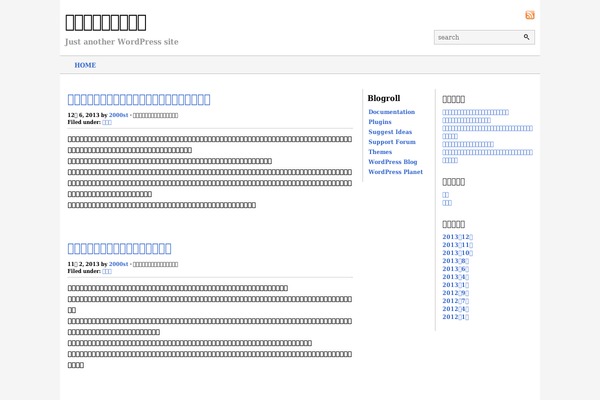Open the RSS feed icon

(530, 15)
